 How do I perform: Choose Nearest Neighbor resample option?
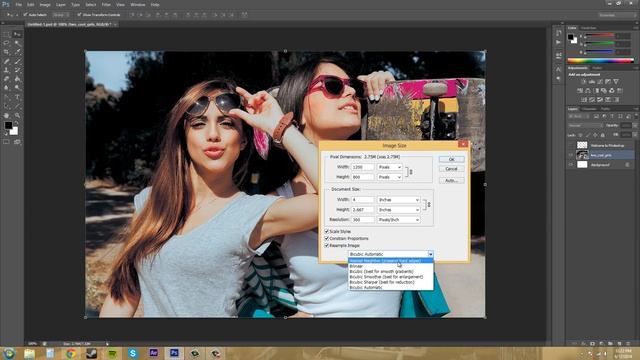pyautogui.click(x=390, y=260)
